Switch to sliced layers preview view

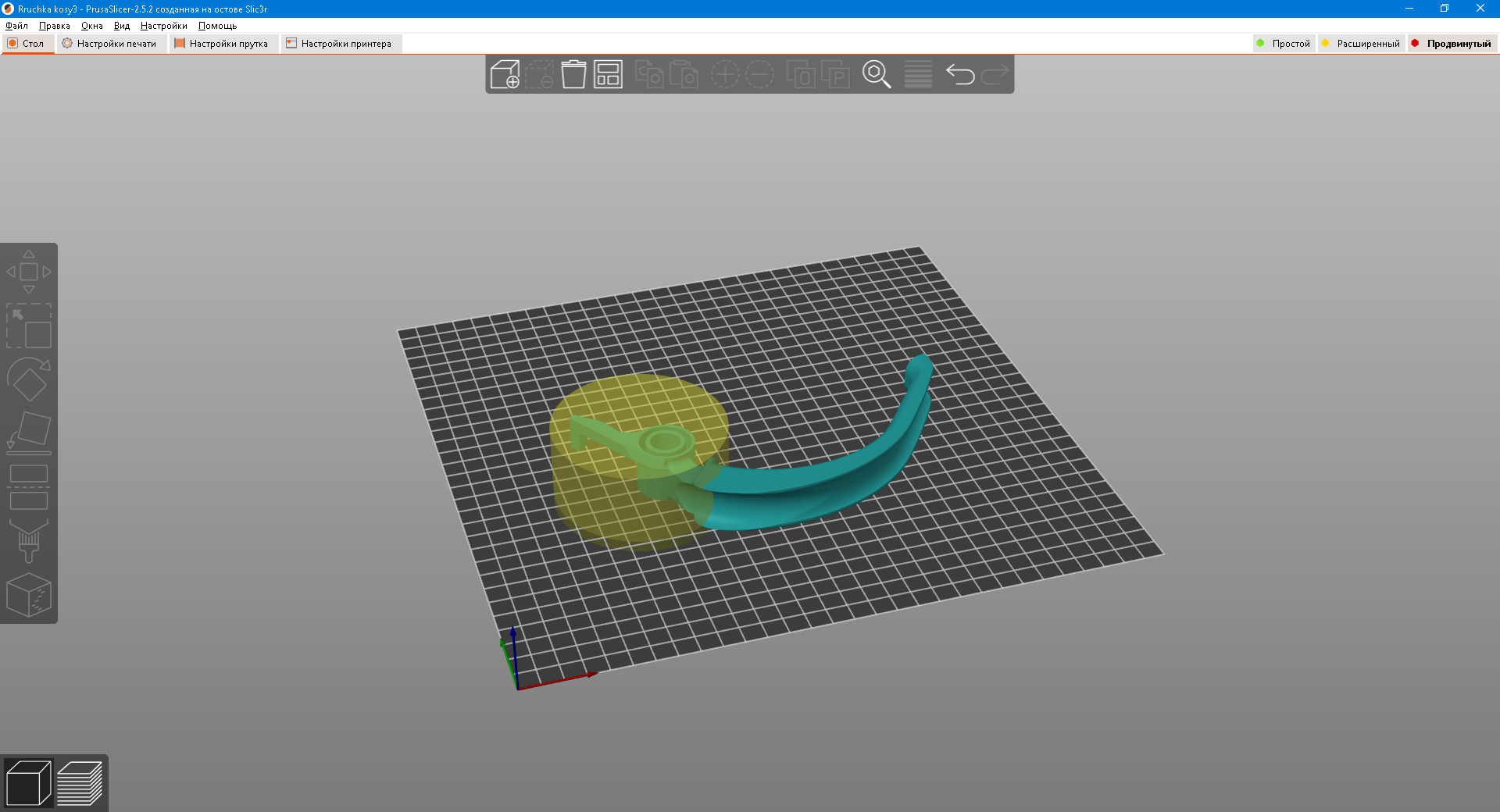[x=80, y=783]
